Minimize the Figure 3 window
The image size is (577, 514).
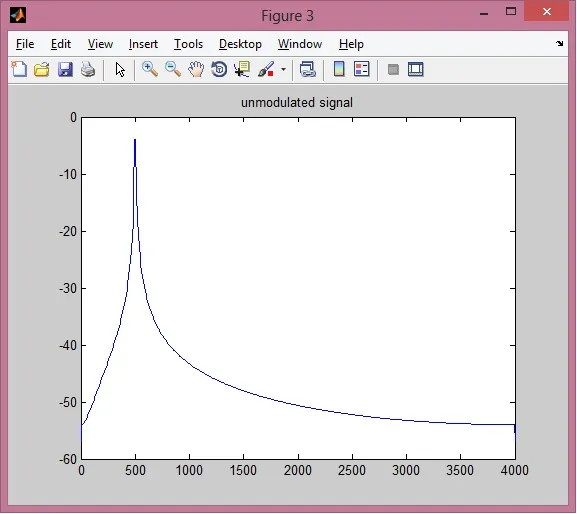(x=484, y=13)
